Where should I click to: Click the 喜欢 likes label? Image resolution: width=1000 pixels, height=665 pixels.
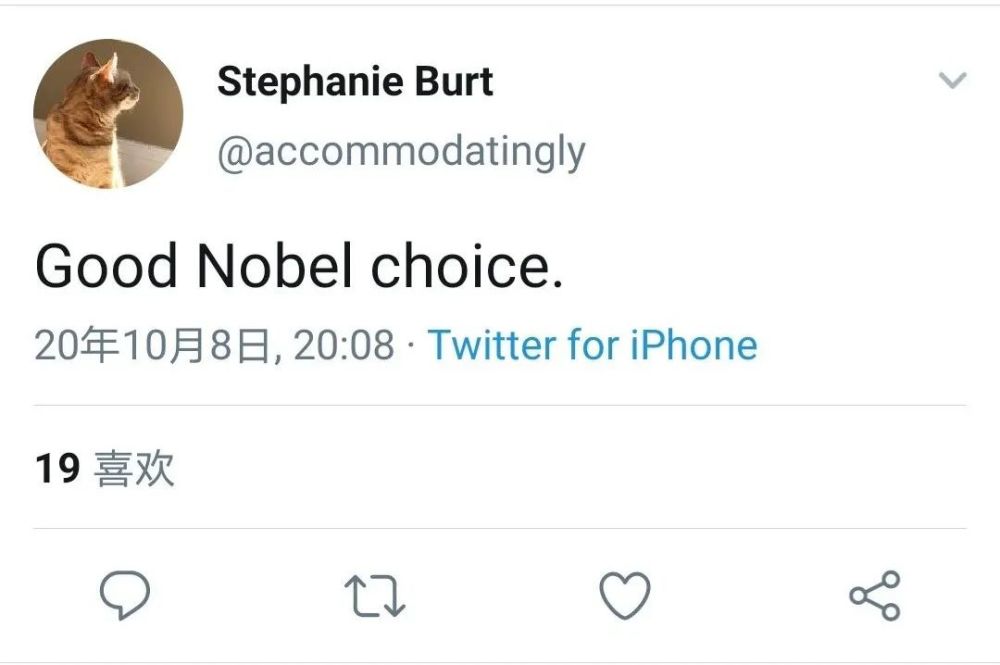(134, 468)
